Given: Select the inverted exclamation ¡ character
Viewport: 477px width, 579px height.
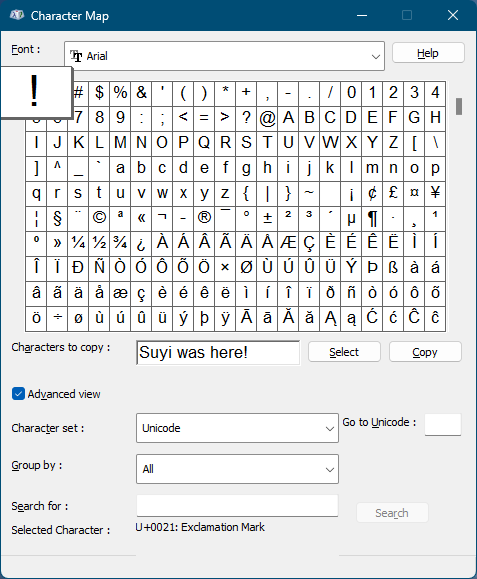Looking at the screenshot, I should point(351,193).
